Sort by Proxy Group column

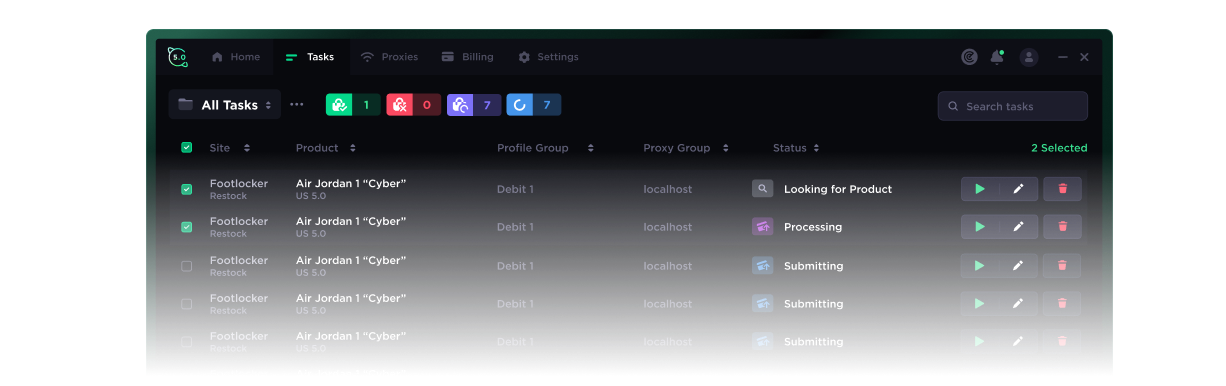click(x=686, y=148)
